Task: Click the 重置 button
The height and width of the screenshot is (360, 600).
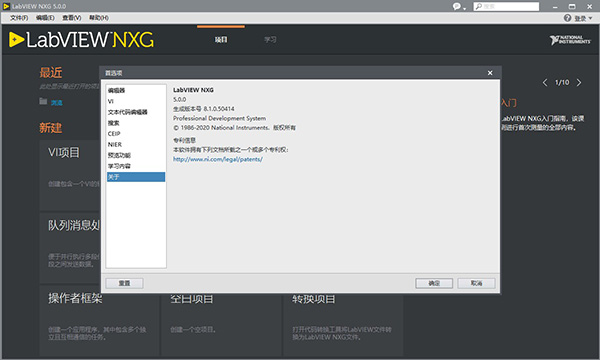Action: coord(124,283)
